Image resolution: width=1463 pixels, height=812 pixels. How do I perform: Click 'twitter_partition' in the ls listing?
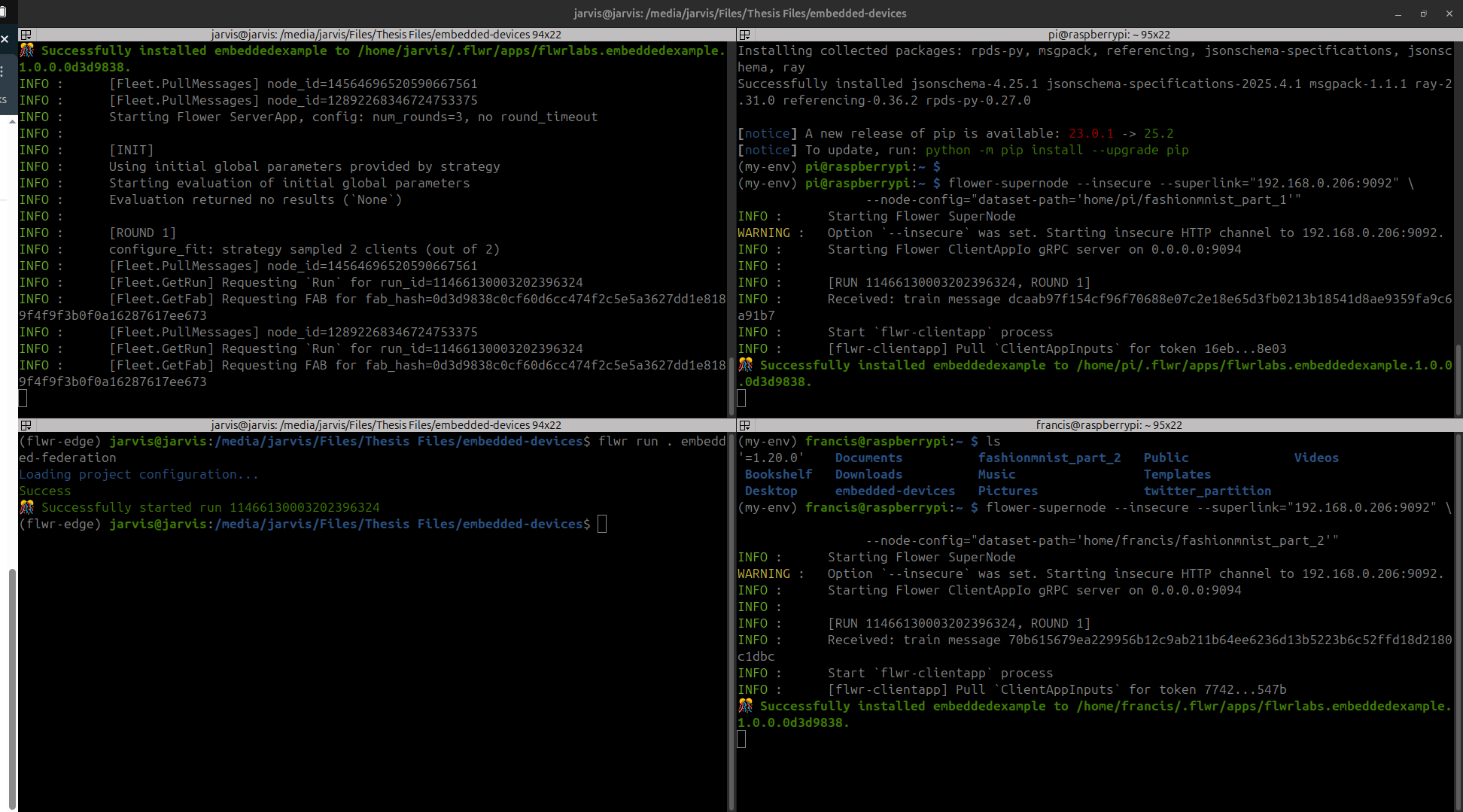click(1207, 491)
